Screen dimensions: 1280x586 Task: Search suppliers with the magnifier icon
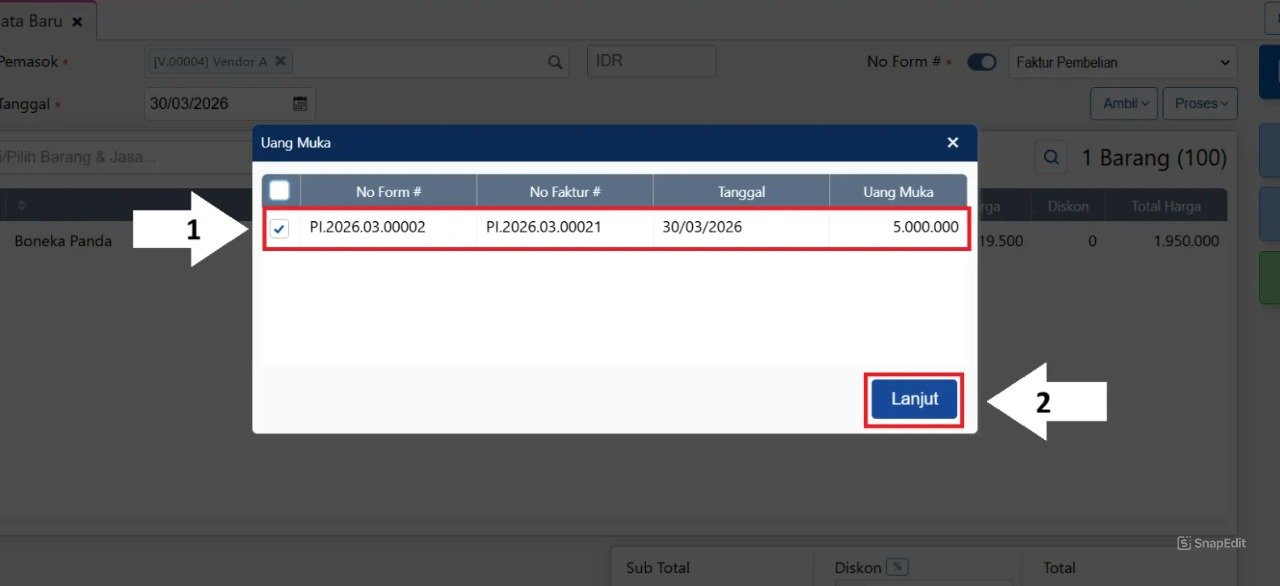pos(555,62)
